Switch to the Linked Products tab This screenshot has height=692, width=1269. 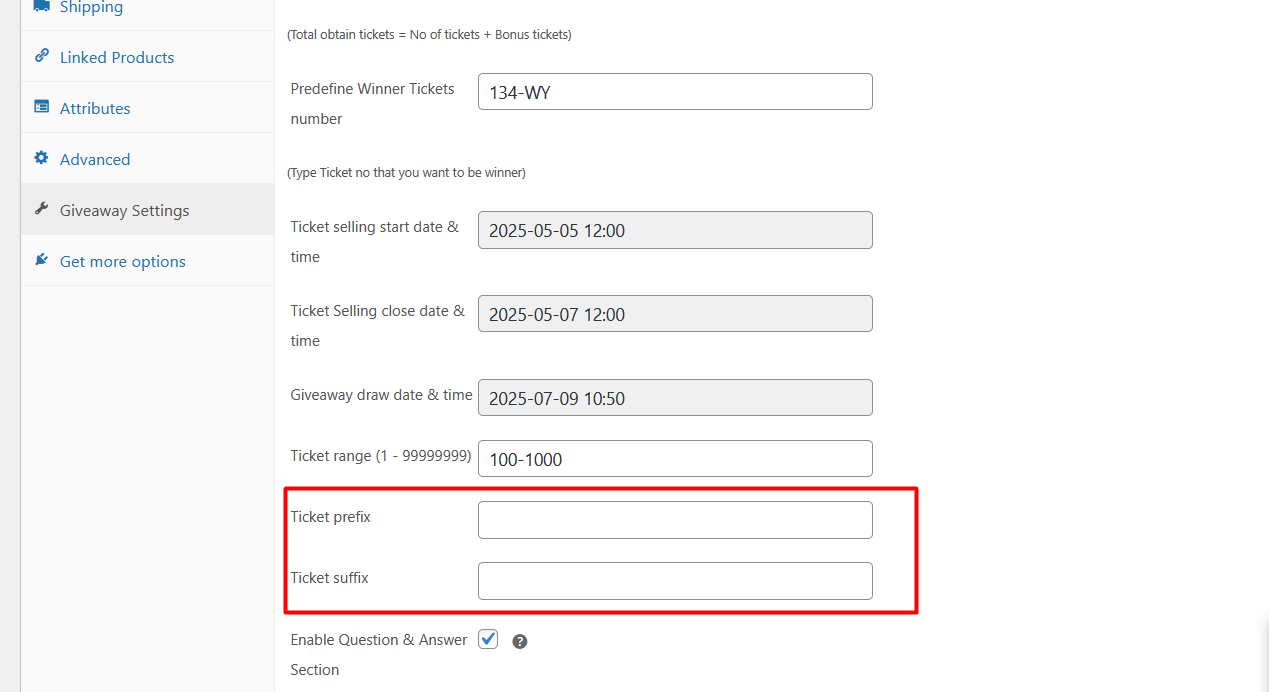(117, 58)
